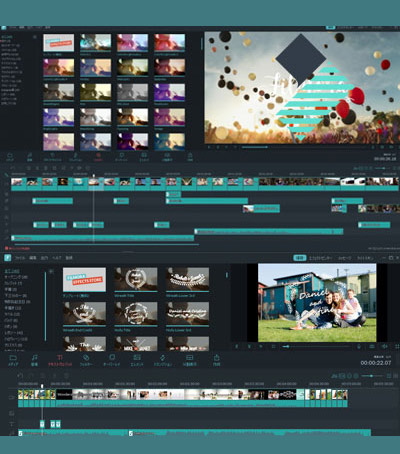Open the Elements tab in lower window

[x=137, y=360]
